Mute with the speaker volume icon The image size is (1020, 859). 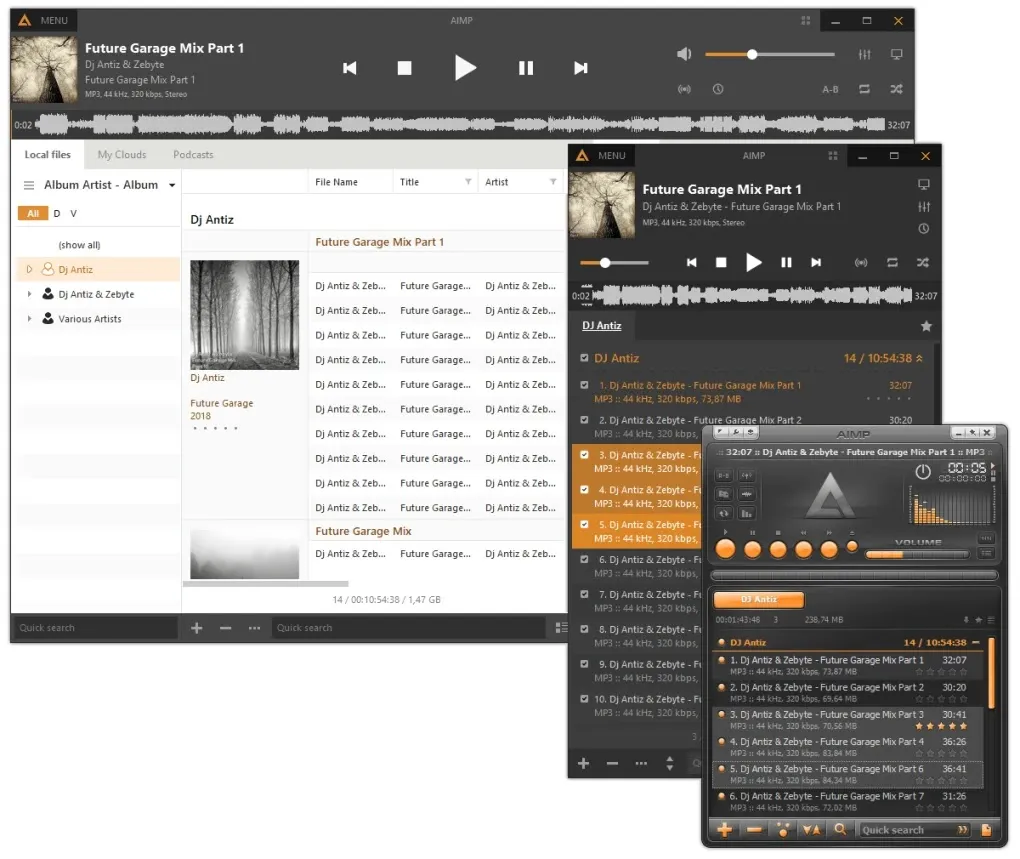point(684,54)
